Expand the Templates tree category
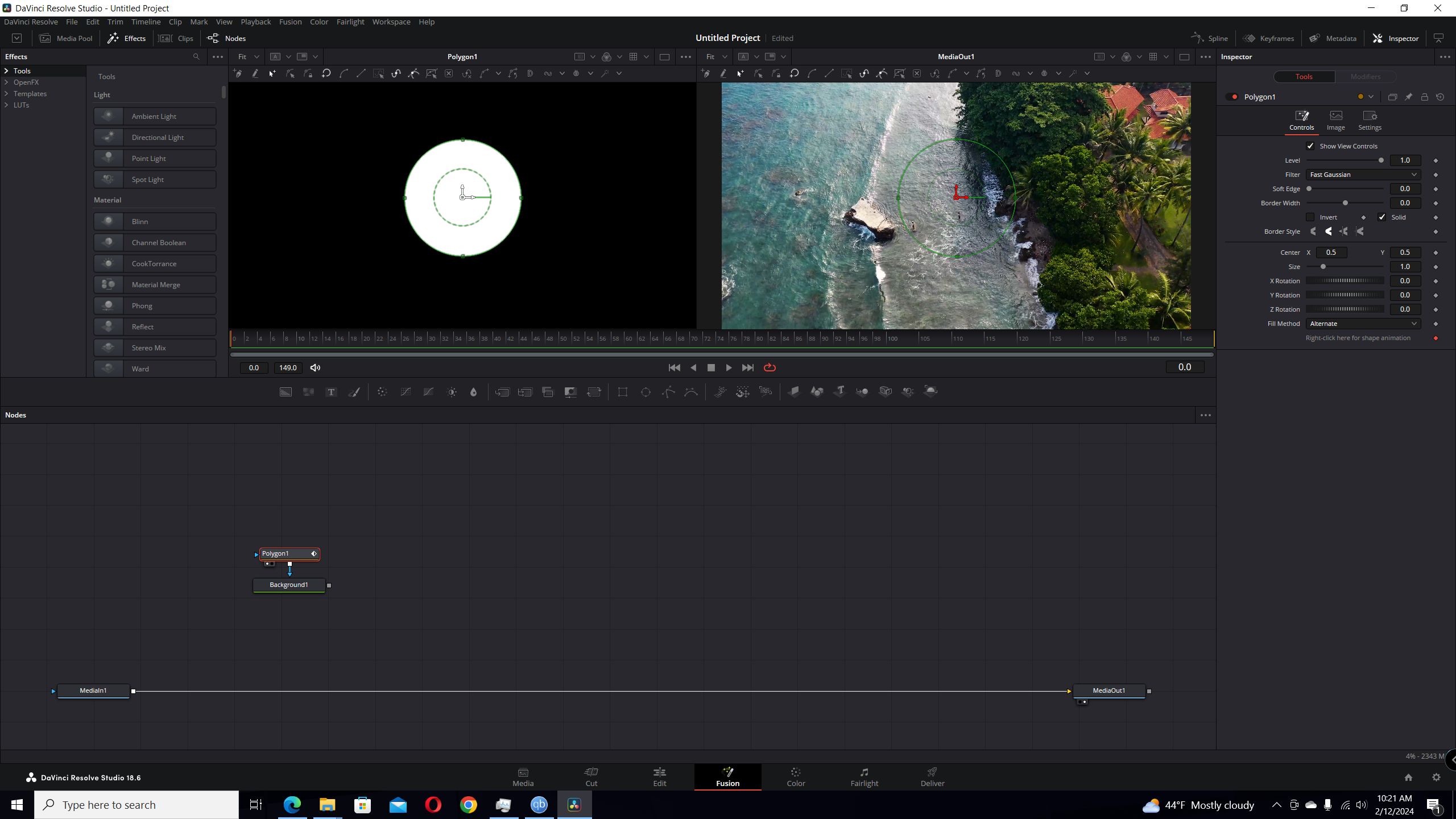Viewport: 1456px width, 819px height. [6, 94]
